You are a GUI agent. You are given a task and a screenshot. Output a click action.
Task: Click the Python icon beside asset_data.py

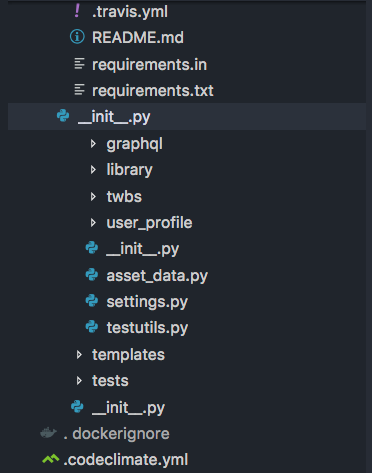(92, 275)
